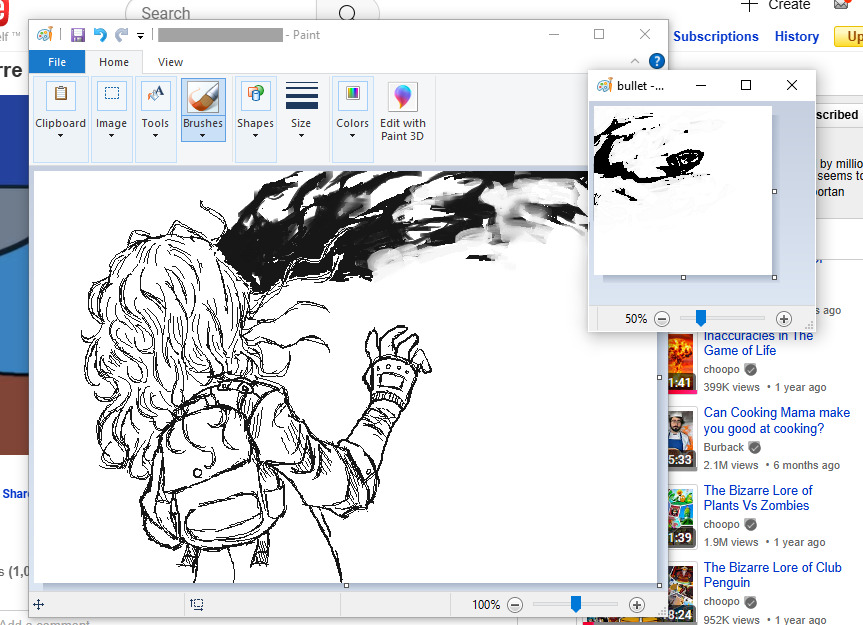Click the Redo arrow in quick access toolbar
Screen dimensions: 863x625
click(x=121, y=35)
